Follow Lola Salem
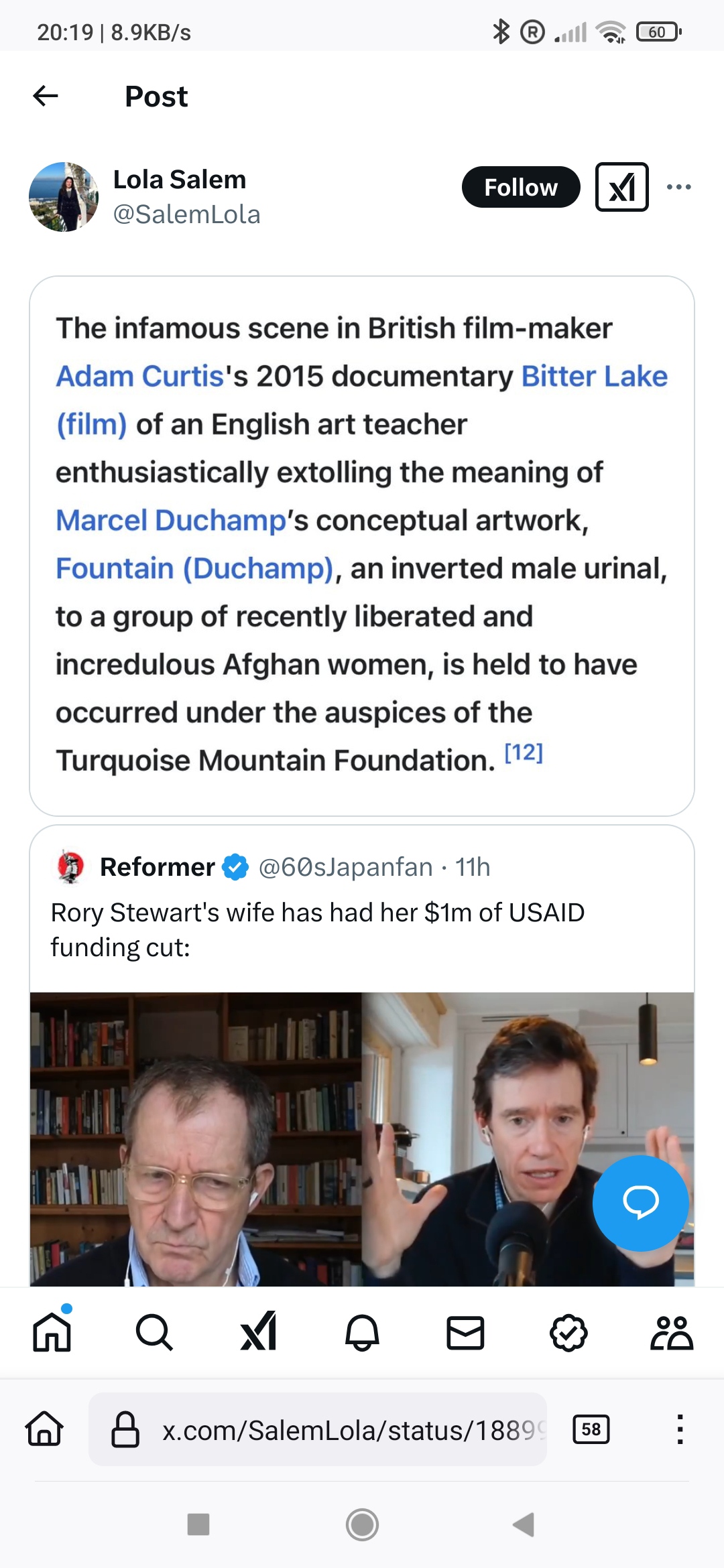The width and height of the screenshot is (724, 1568). click(520, 187)
